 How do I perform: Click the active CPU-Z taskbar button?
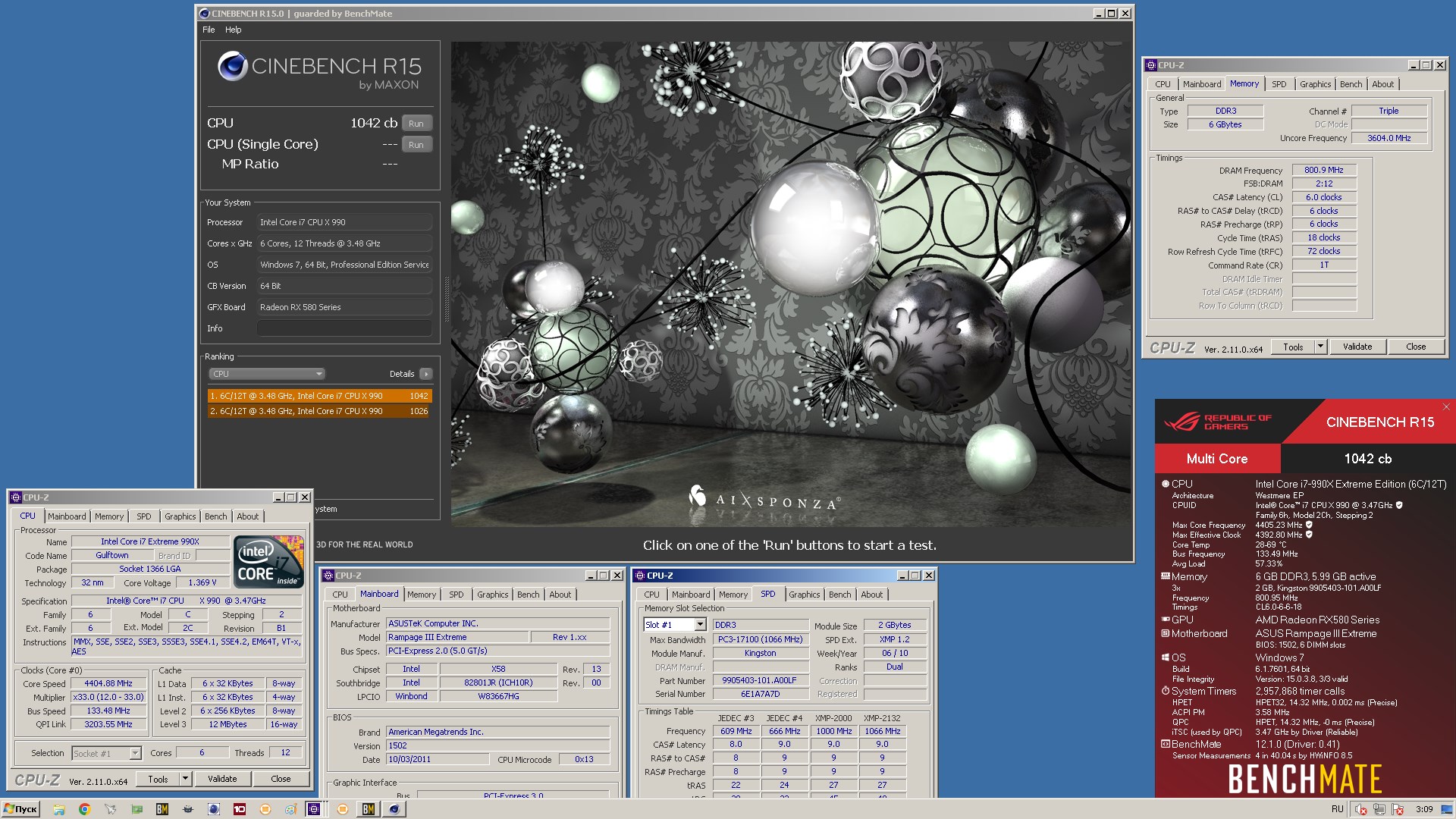[x=314, y=809]
